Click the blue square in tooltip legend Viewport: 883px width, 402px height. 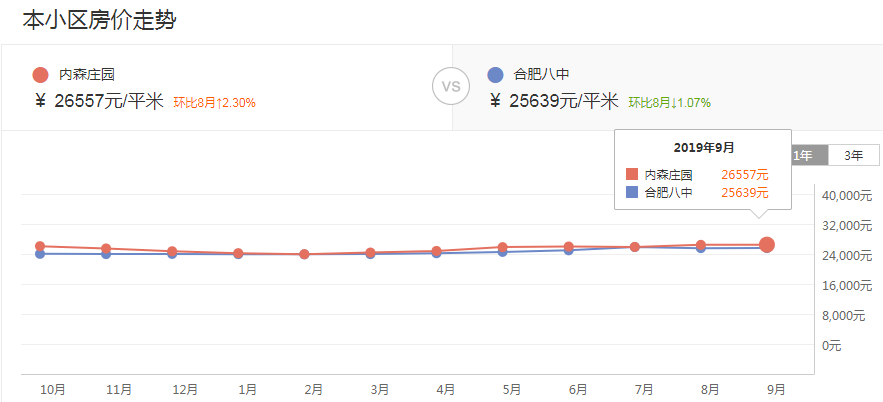pyautogui.click(x=631, y=192)
